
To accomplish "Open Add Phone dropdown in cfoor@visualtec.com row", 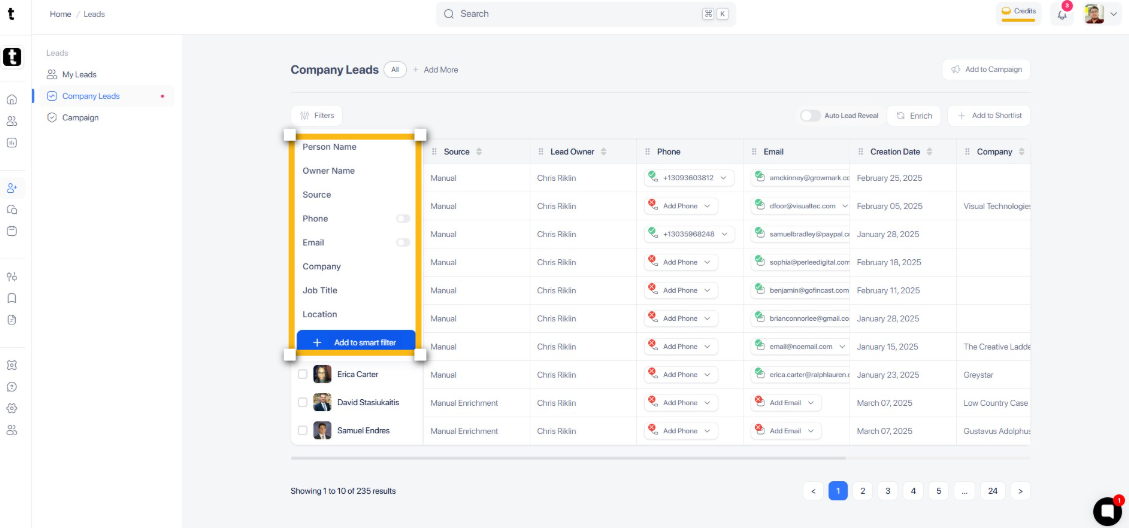I will coord(681,206).
